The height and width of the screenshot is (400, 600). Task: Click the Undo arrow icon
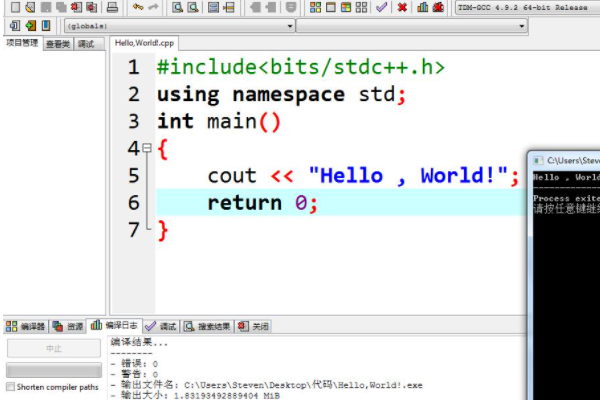coord(138,7)
